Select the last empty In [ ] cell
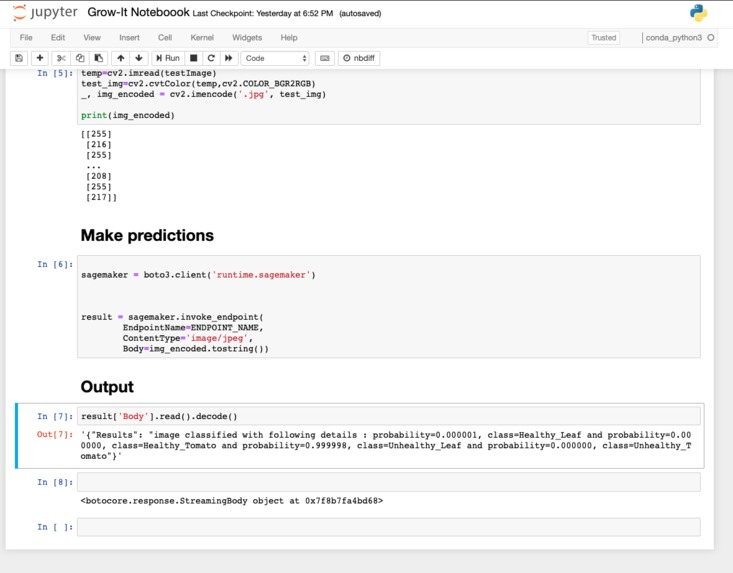Screen dimensions: 733x573 click(388, 527)
